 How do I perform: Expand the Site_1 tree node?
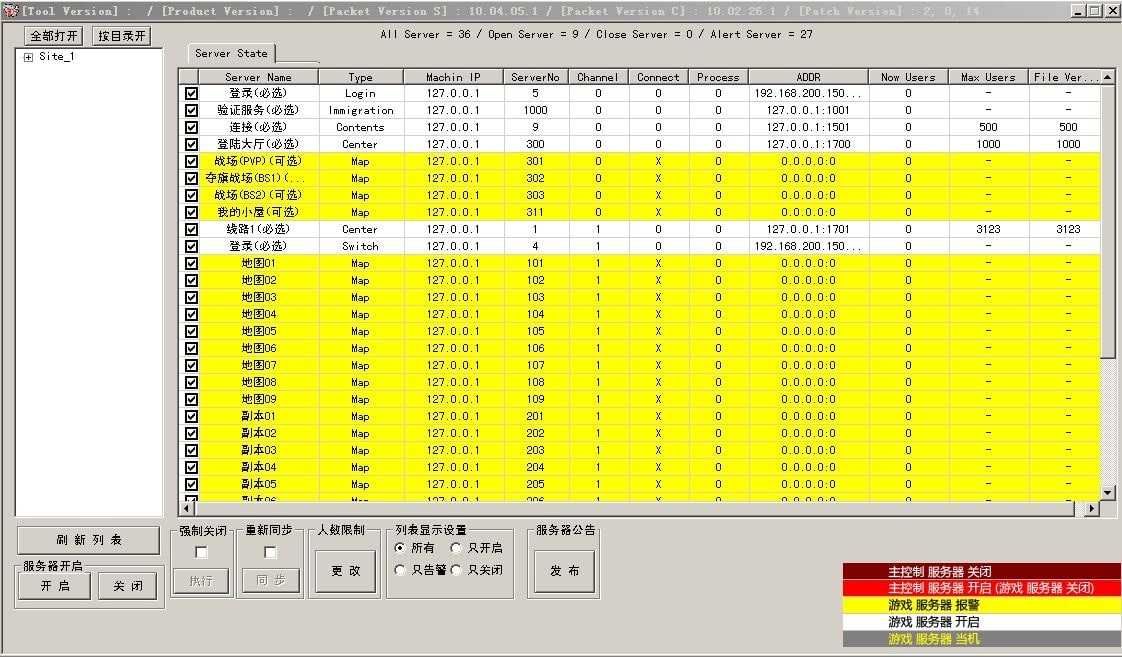(28, 57)
